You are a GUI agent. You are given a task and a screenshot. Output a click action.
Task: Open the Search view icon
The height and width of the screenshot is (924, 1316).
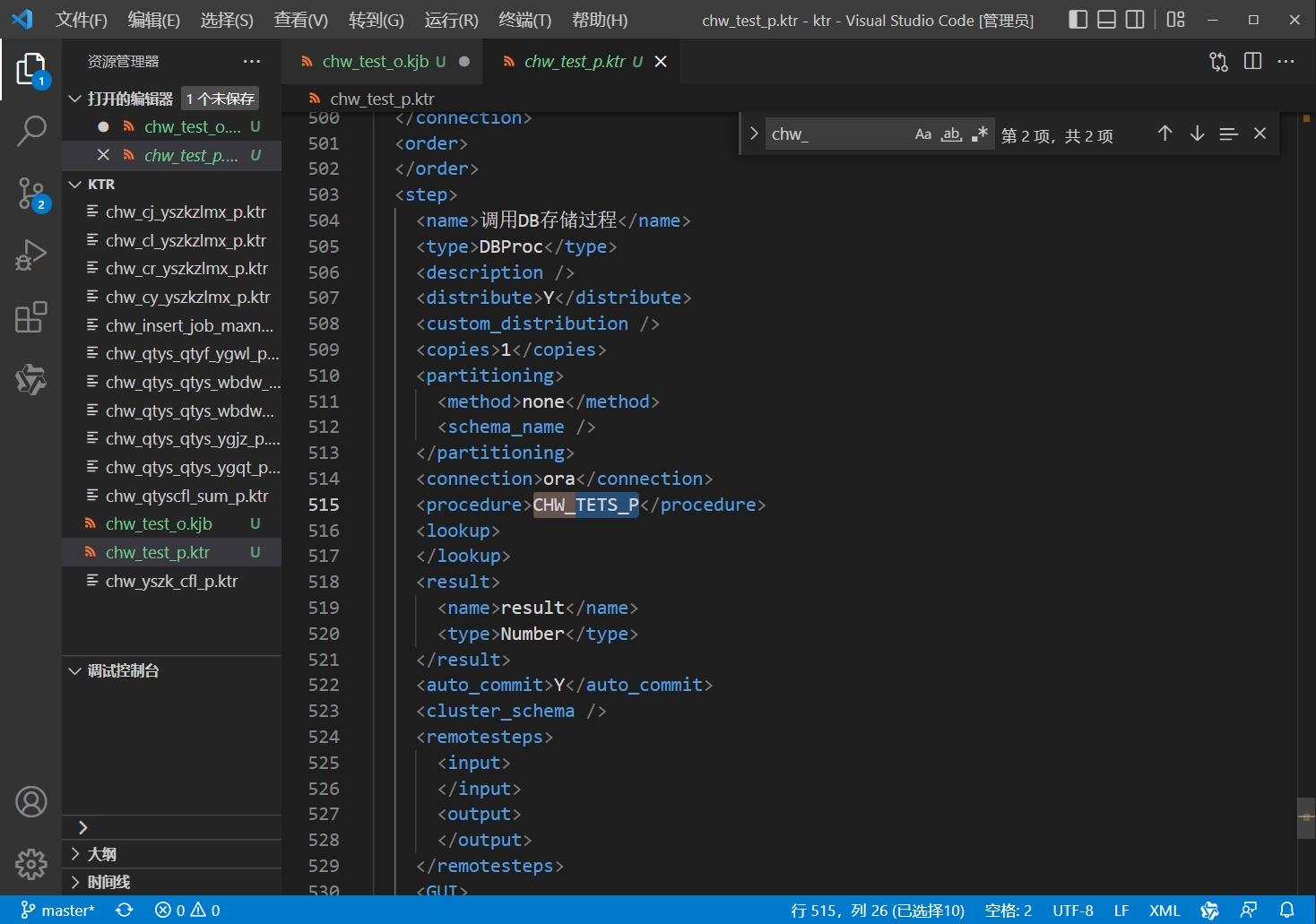tap(30, 131)
